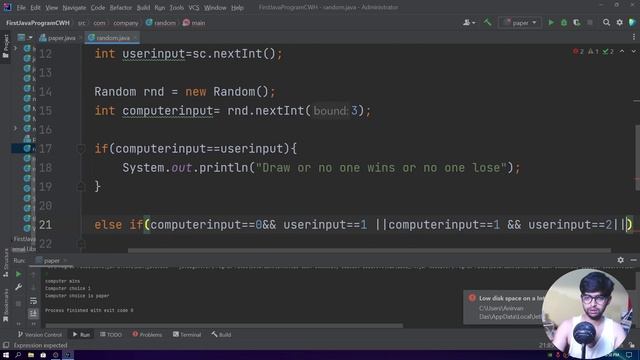
Task: Open Windows taskbar search
Action: tap(18, 355)
